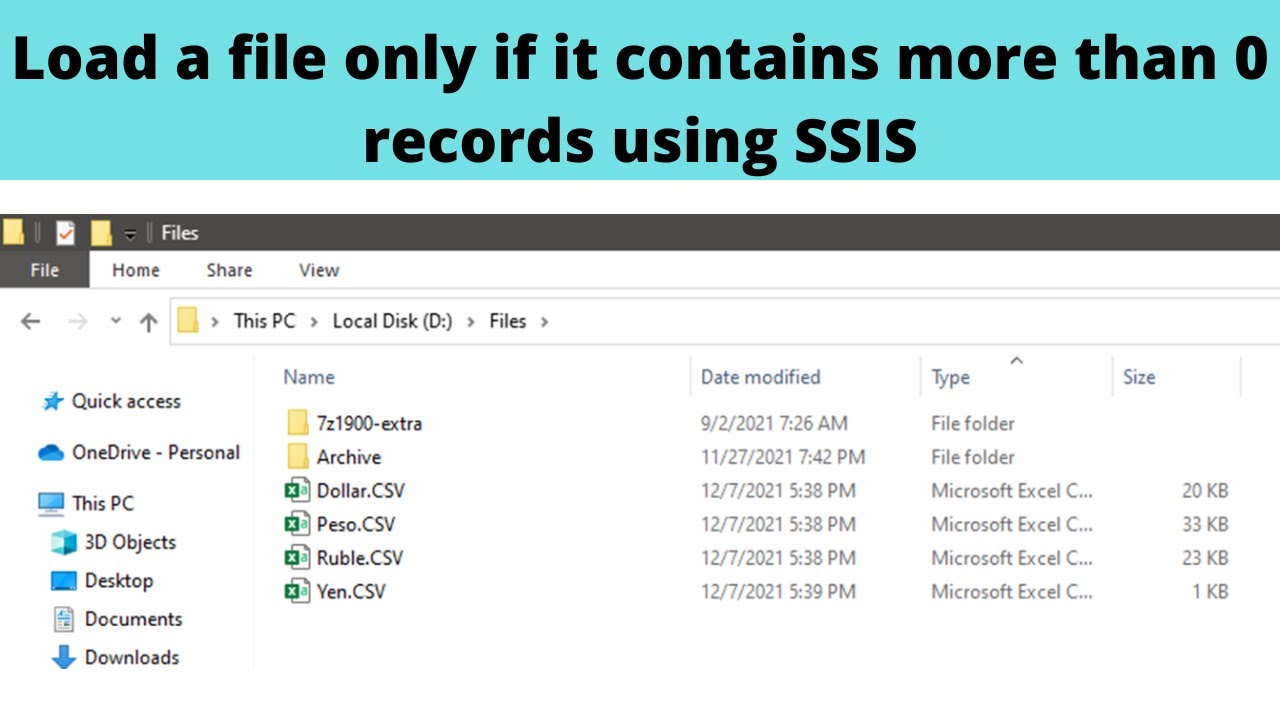Select file name Ruble.CSV

click(x=359, y=558)
